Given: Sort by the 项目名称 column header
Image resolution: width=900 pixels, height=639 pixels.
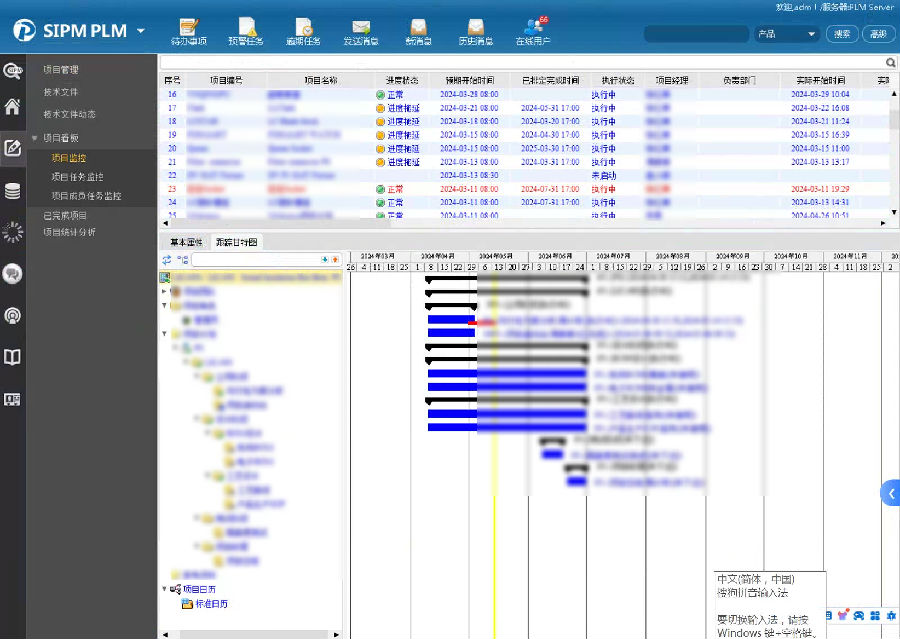Looking at the screenshot, I should [320, 80].
